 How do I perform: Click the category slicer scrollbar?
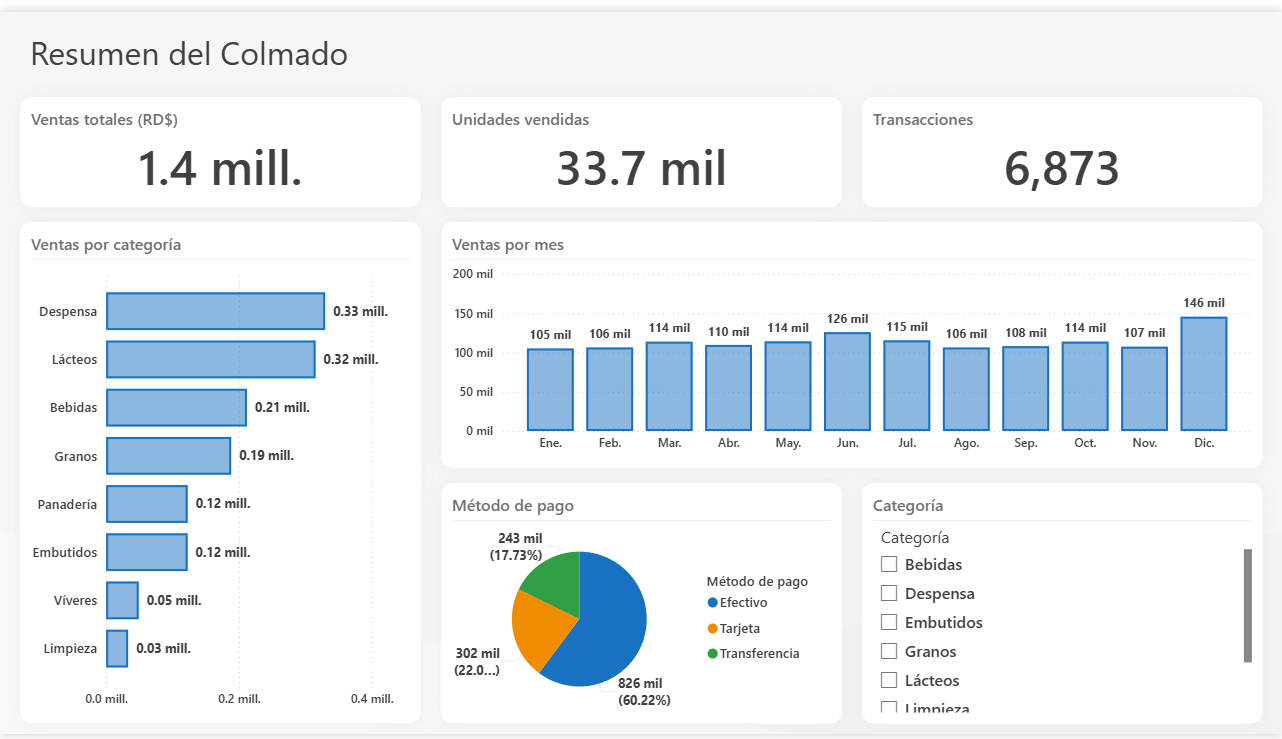pyautogui.click(x=1247, y=605)
